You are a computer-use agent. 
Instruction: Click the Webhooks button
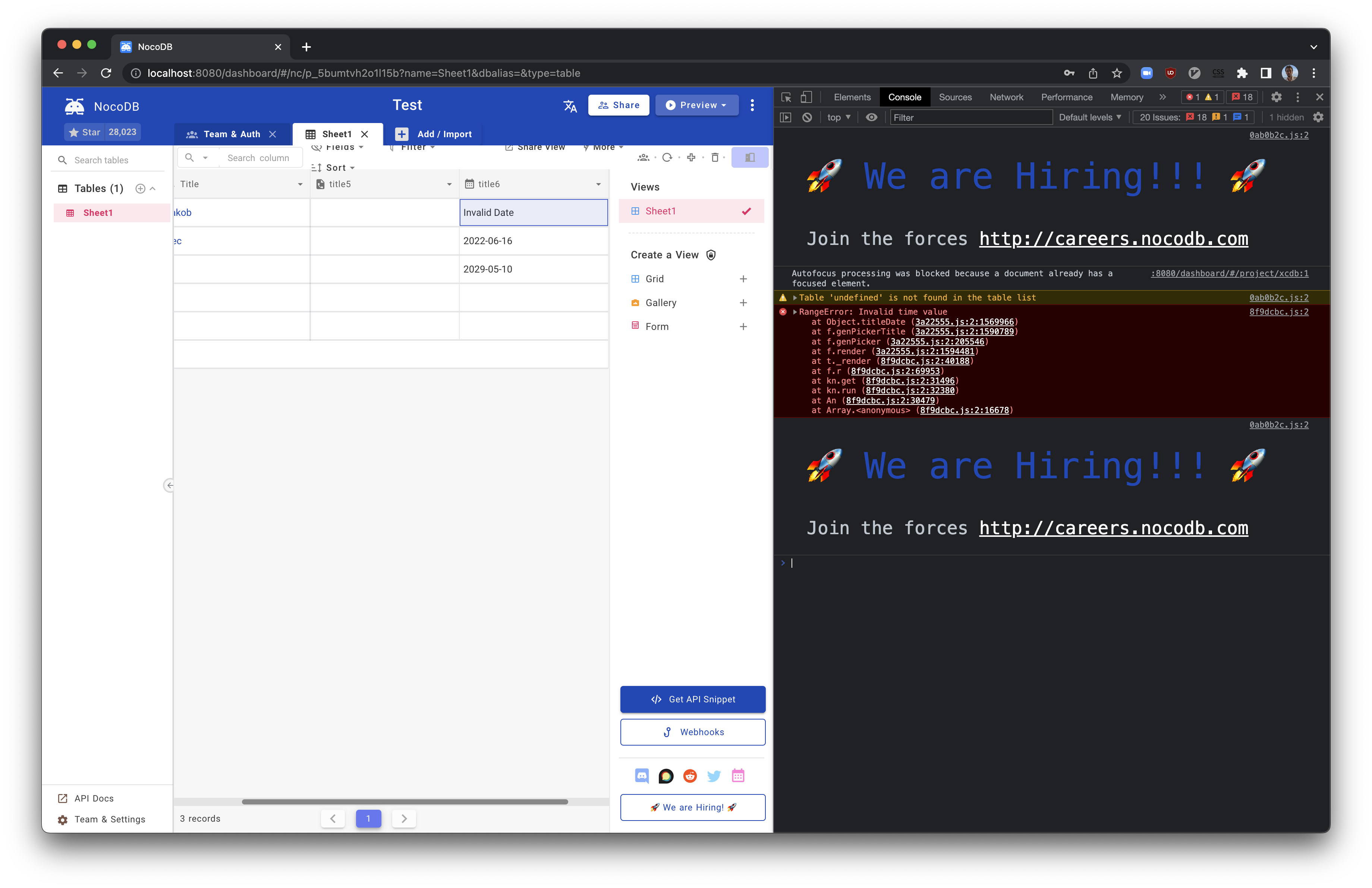(x=692, y=732)
